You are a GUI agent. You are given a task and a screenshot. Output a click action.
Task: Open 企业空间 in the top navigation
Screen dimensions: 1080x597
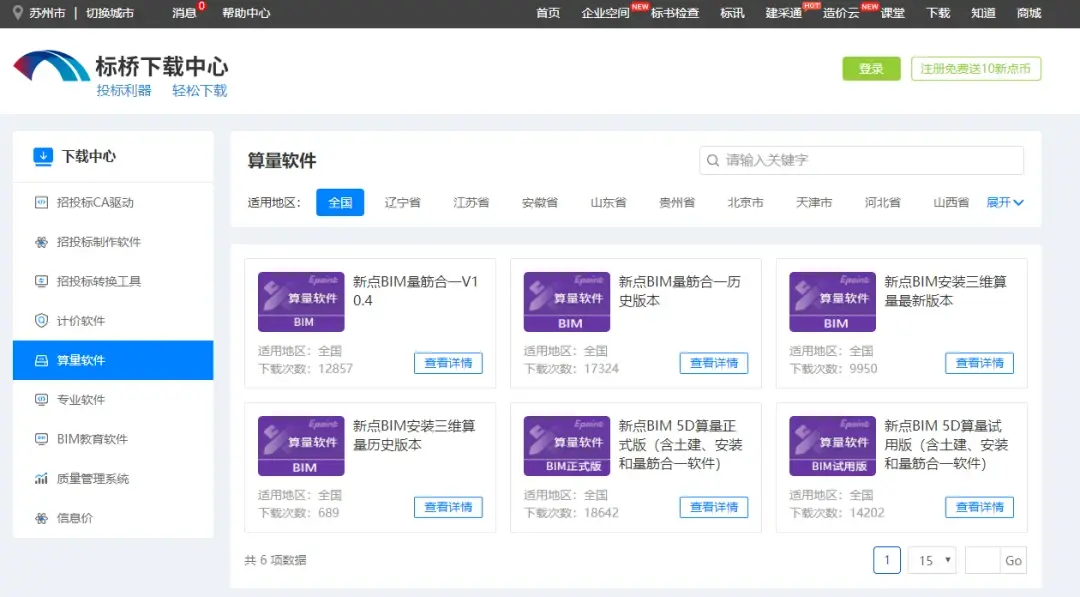coord(605,13)
